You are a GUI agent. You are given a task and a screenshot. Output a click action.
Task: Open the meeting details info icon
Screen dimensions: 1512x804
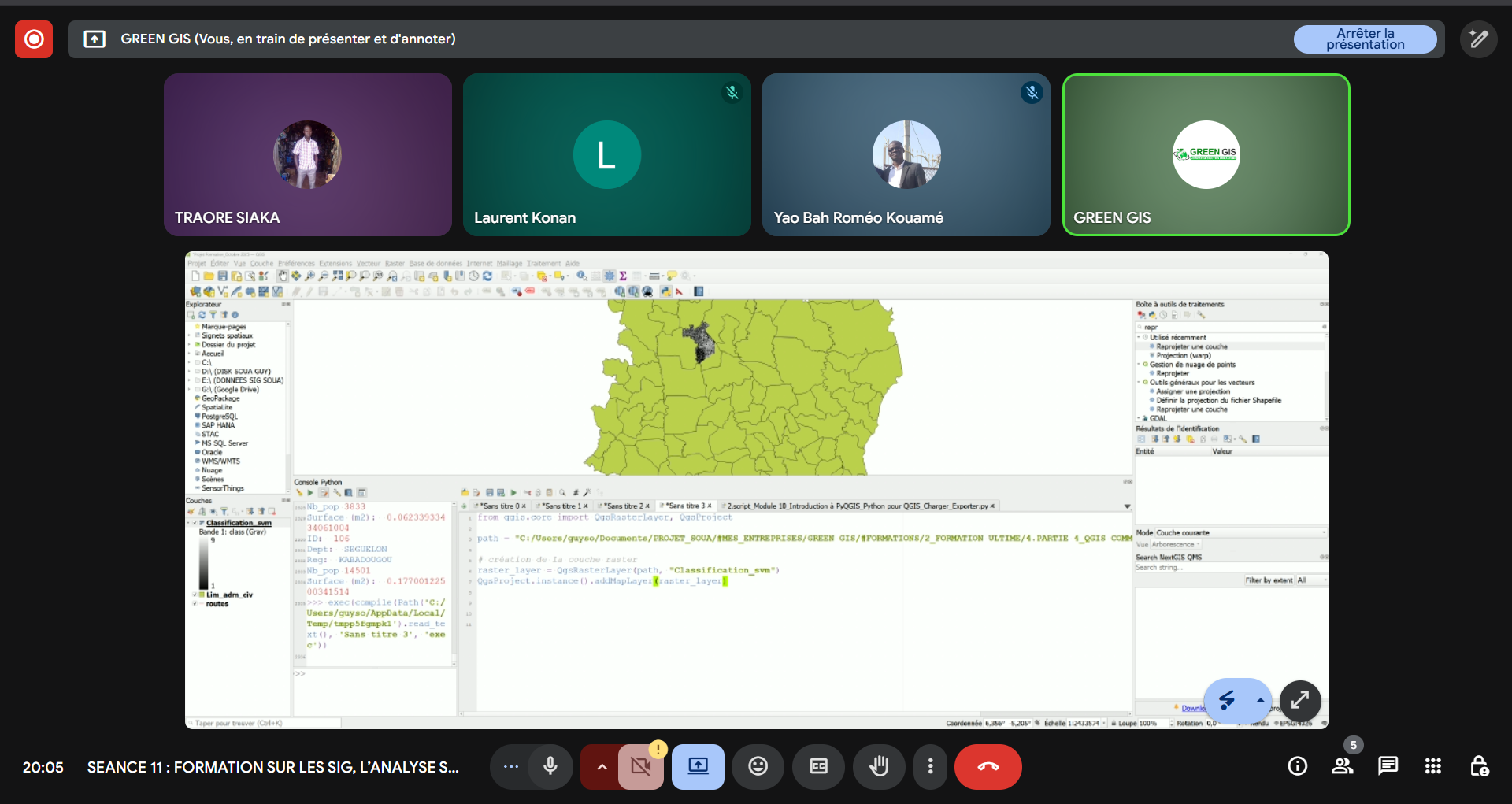[1297, 766]
